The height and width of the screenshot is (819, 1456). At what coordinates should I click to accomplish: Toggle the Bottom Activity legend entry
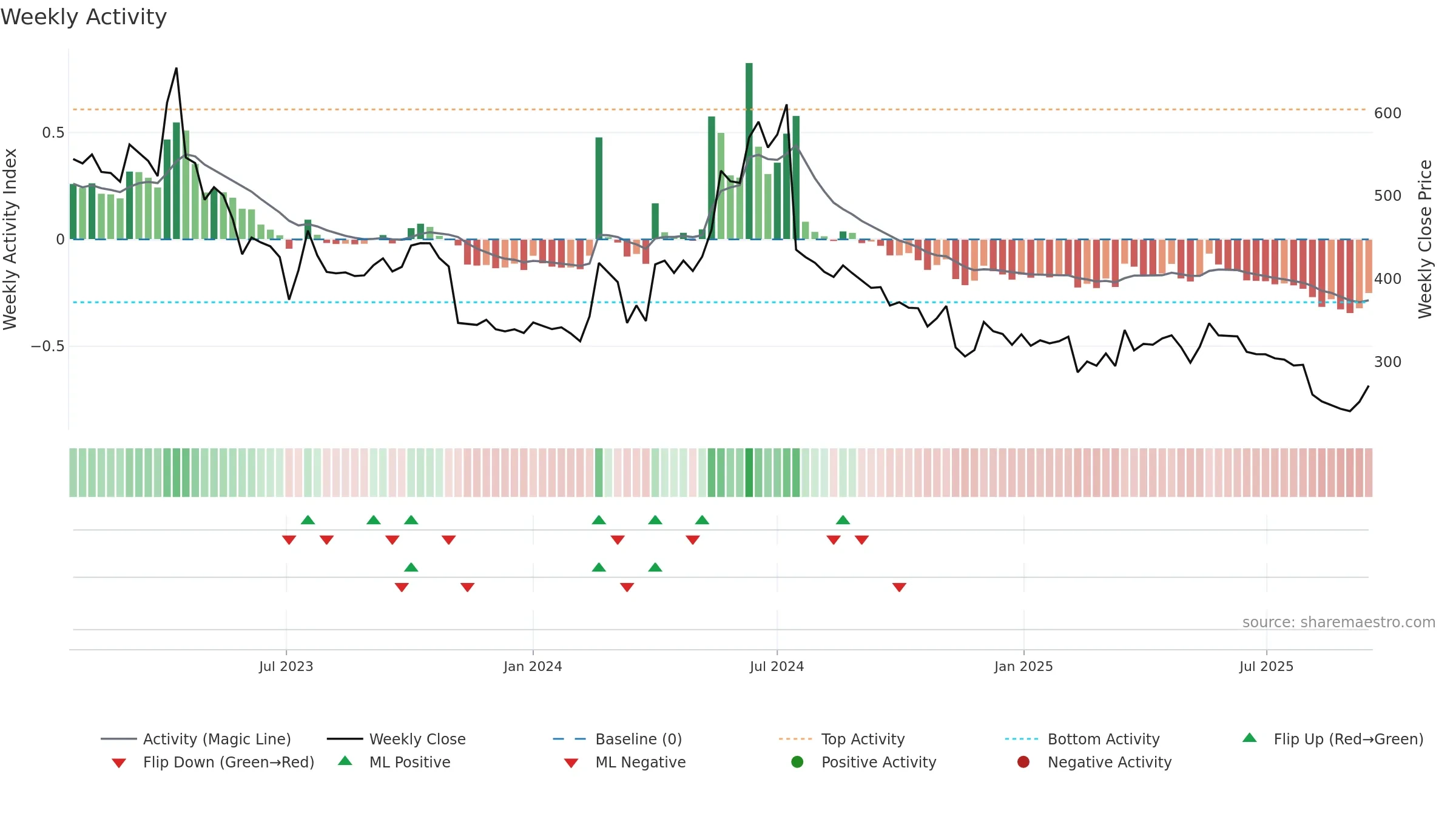pyautogui.click(x=1082, y=739)
